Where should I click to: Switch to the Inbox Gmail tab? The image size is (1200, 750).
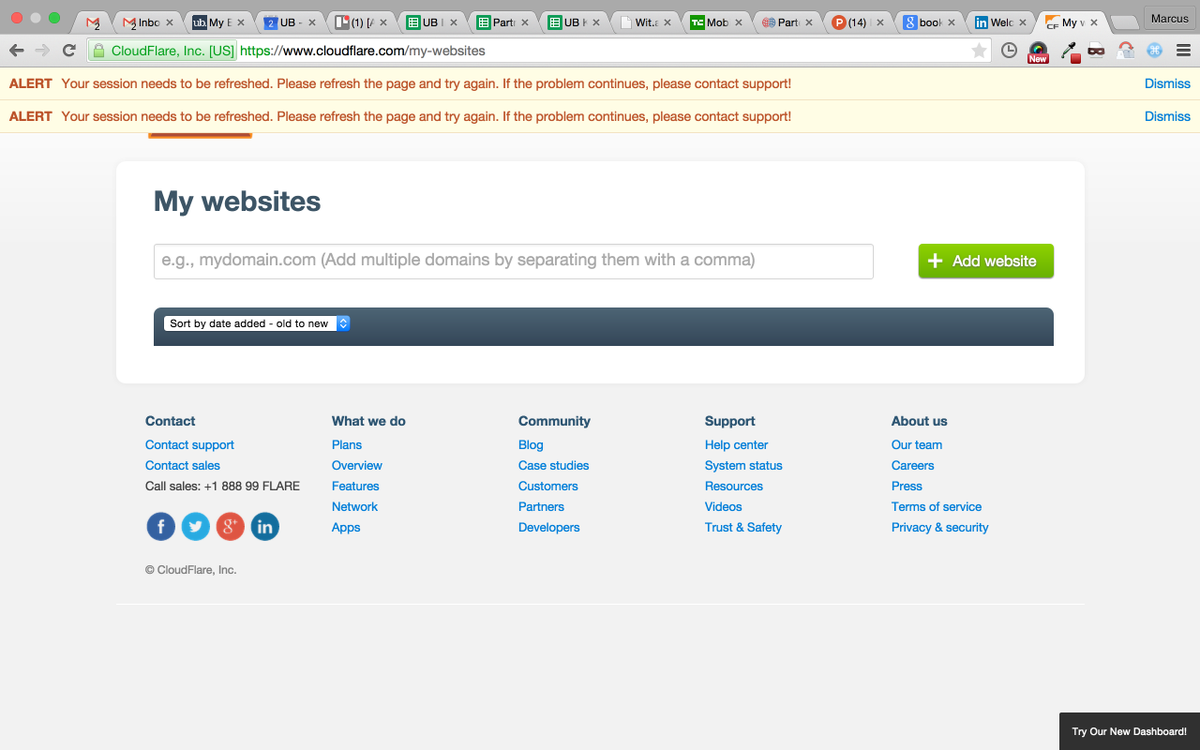(x=146, y=22)
